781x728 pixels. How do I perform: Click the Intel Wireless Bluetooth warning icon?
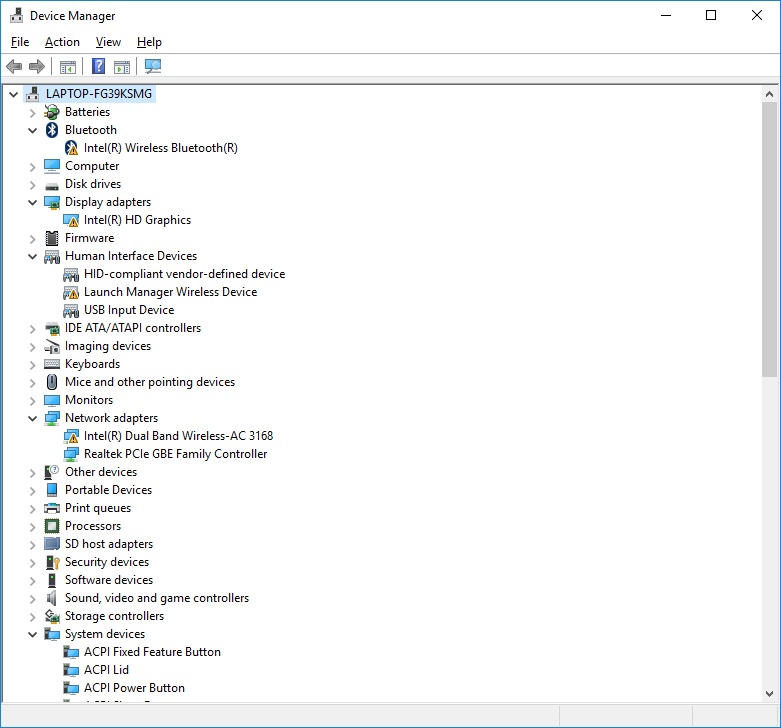[71, 148]
